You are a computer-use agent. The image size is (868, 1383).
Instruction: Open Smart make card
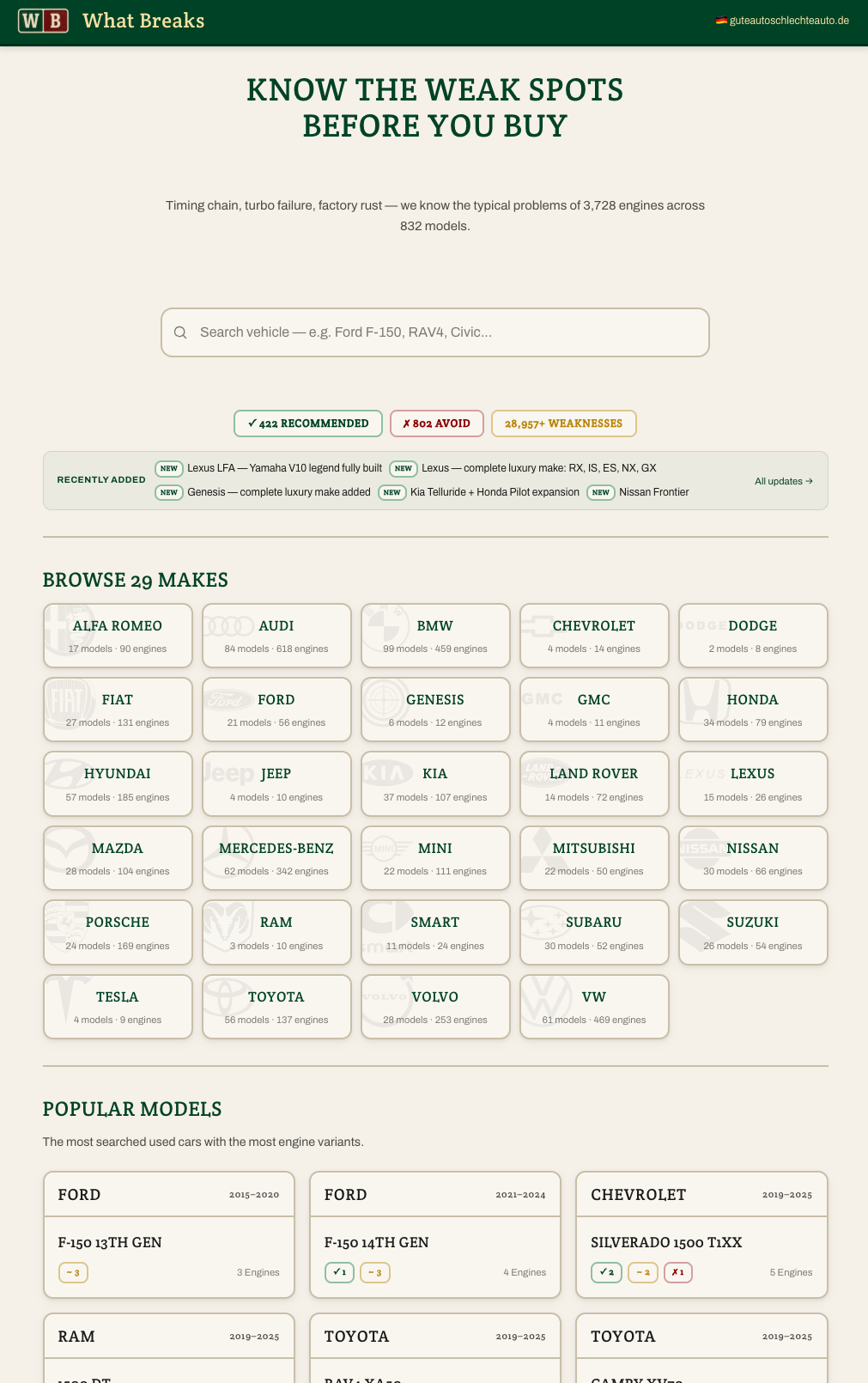(435, 933)
